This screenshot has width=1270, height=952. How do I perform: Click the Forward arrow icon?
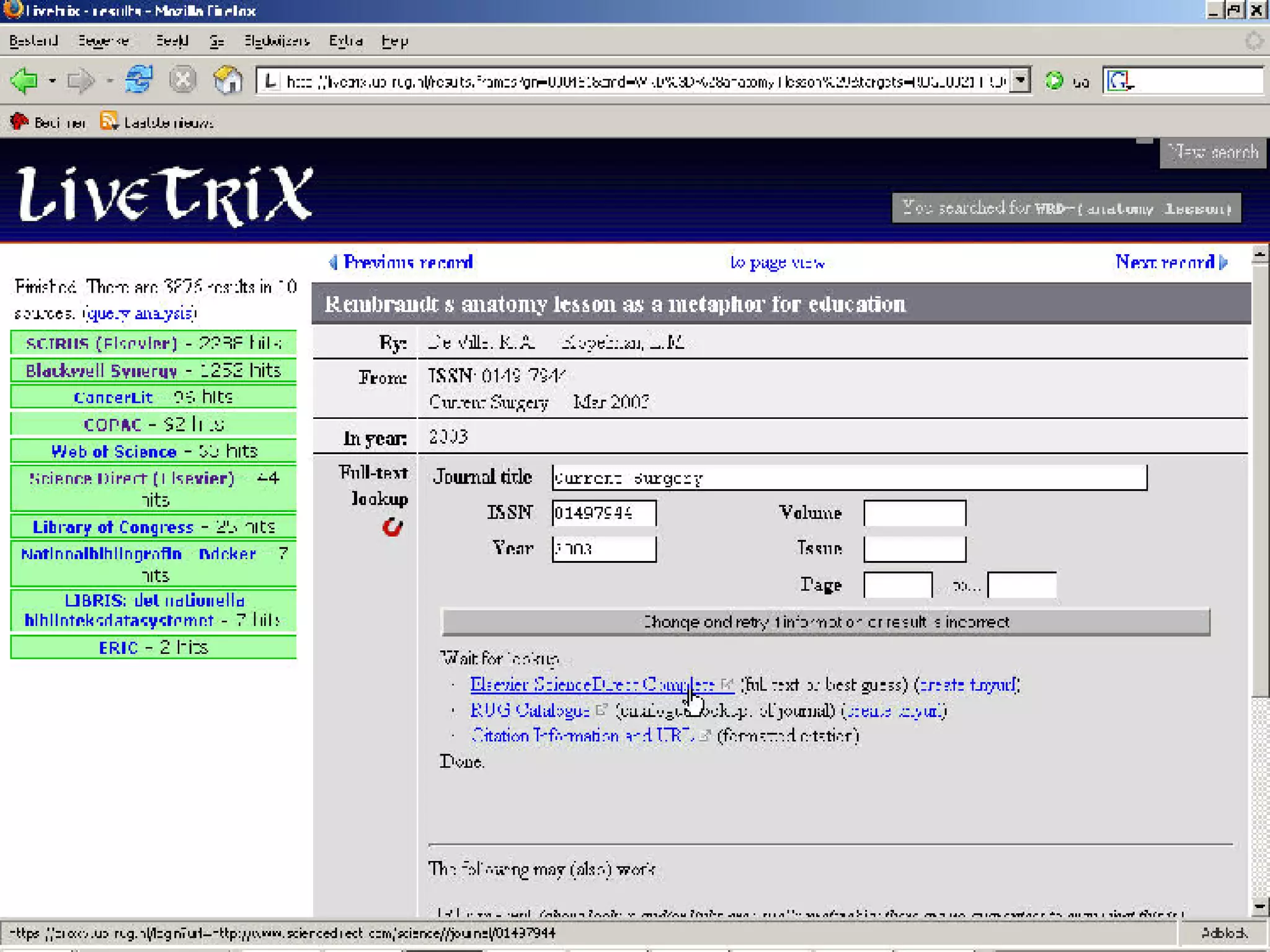click(x=80, y=81)
